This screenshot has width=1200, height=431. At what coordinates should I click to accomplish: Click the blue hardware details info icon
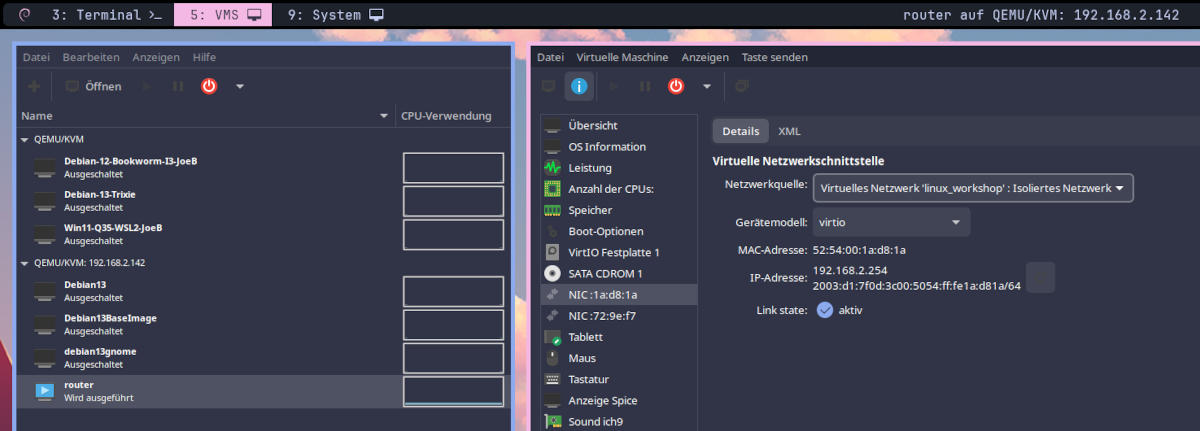(578, 86)
